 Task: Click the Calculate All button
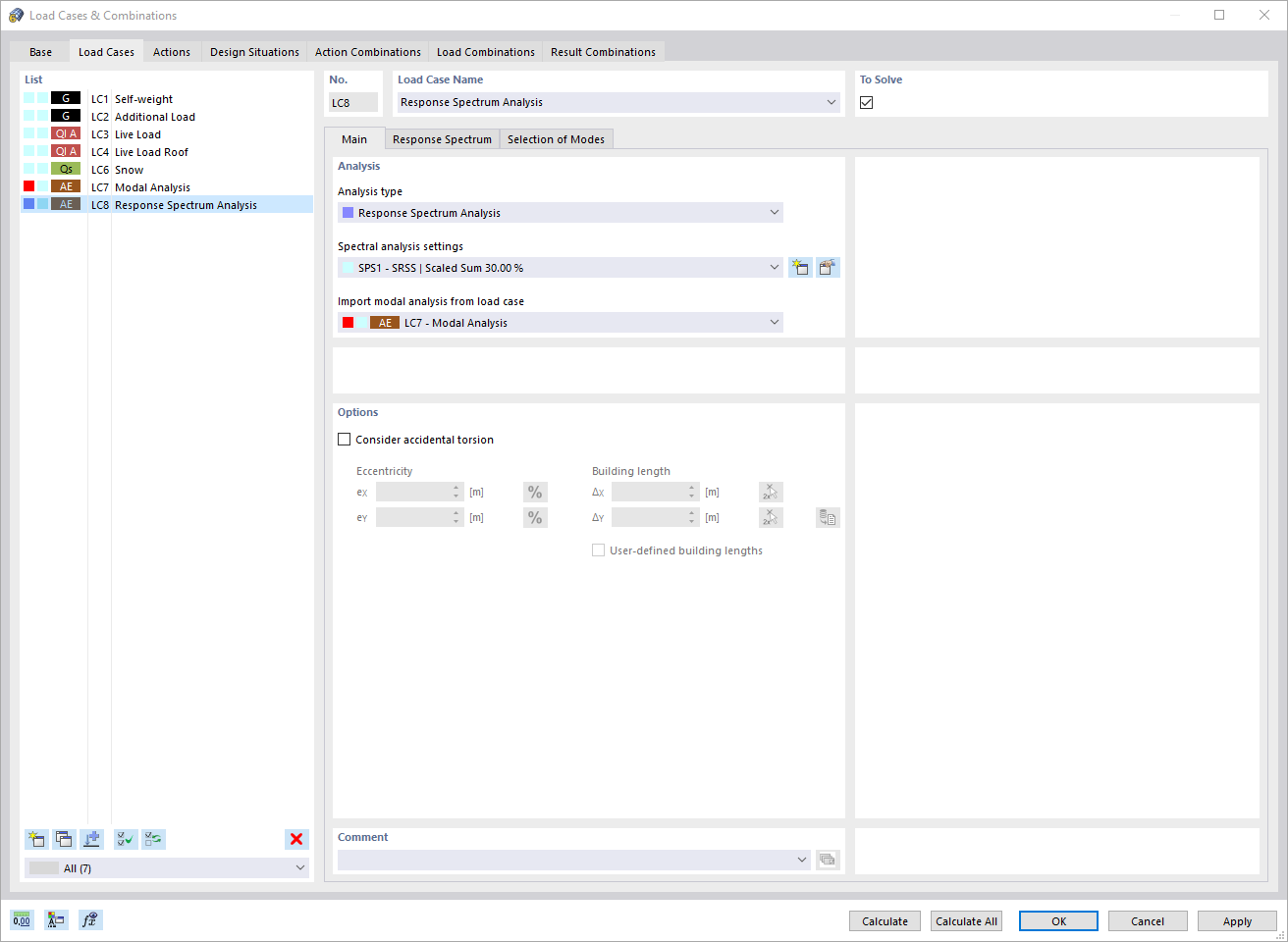coord(966,921)
